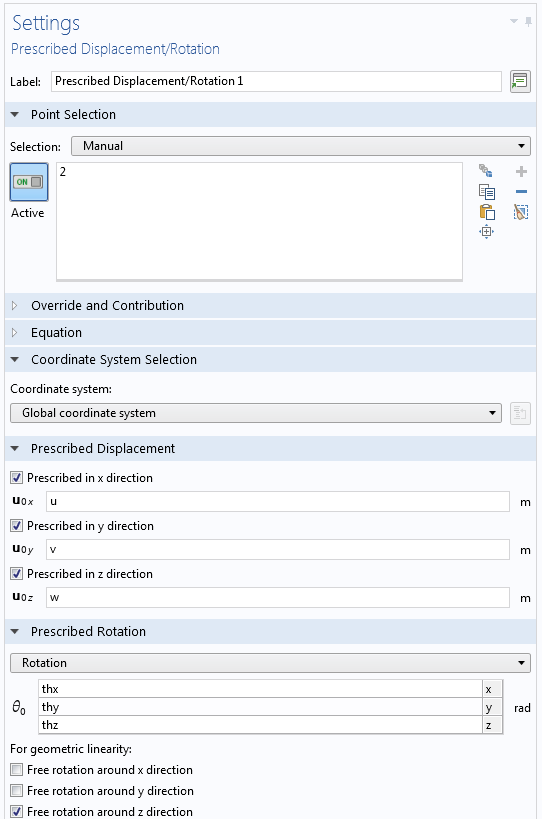542x819 pixels.
Task: Toggle the Active selection ON switch
Action: (29, 182)
